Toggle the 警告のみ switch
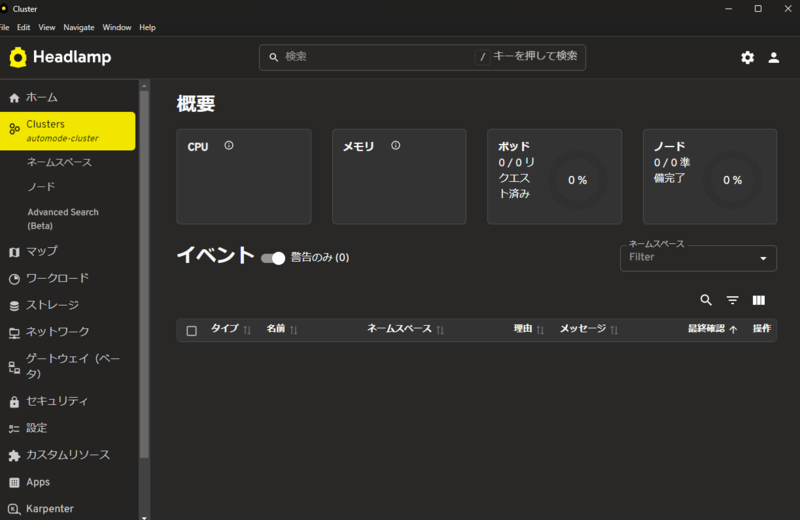800x520 pixels. coord(273,258)
